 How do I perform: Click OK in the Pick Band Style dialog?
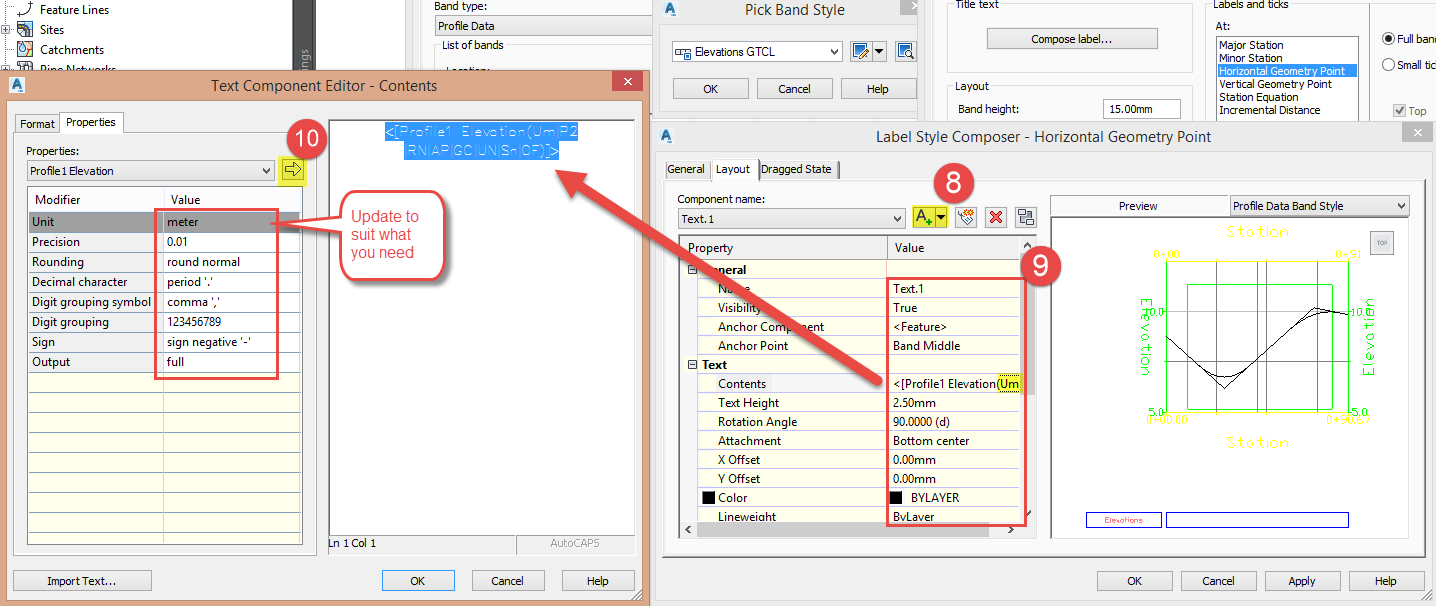(711, 89)
